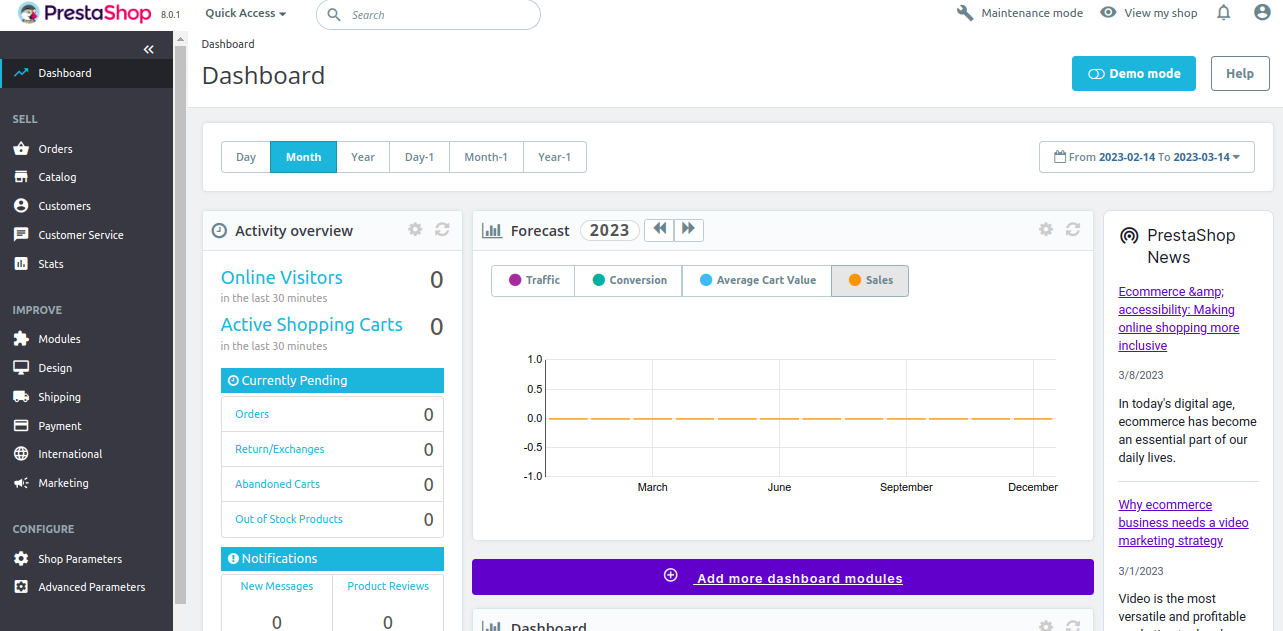Open the Abandoned Carts link
Viewport: 1283px width, 631px height.
(x=277, y=484)
